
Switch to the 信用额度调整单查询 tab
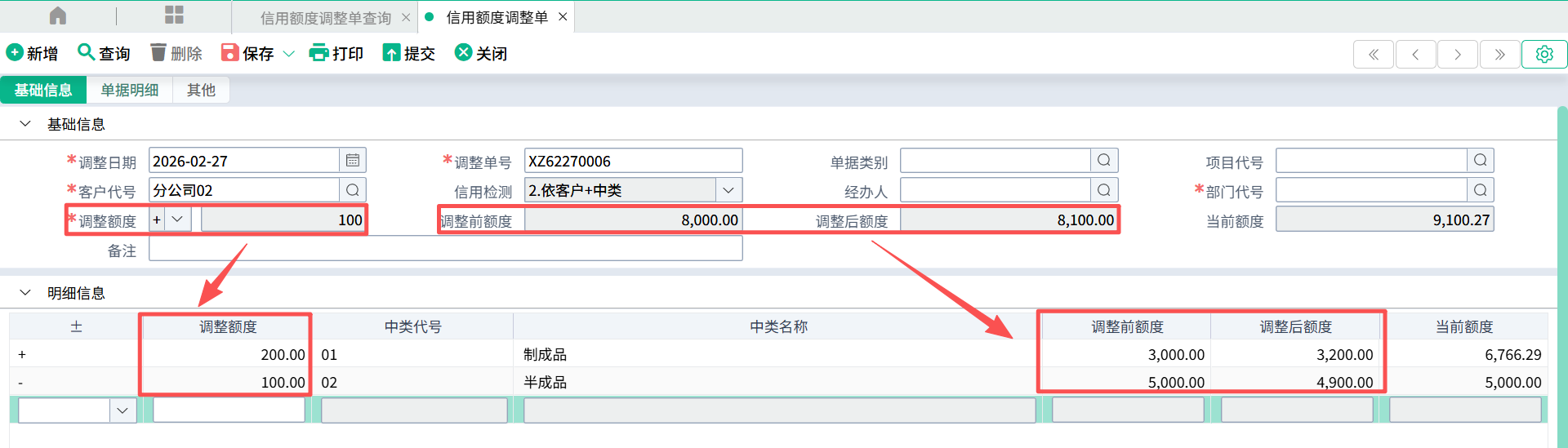[x=325, y=17]
